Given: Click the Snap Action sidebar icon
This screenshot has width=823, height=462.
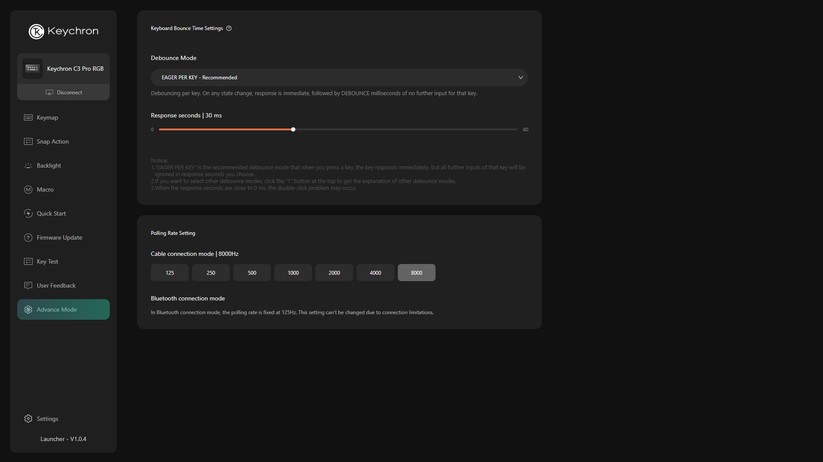Looking at the screenshot, I should coord(28,142).
